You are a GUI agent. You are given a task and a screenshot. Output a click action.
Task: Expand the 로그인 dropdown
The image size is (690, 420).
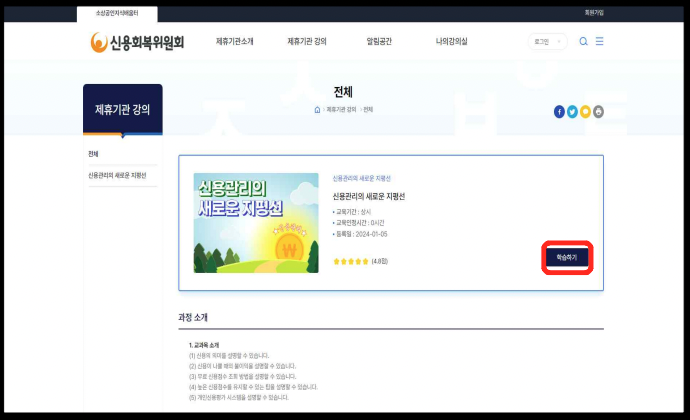point(547,42)
